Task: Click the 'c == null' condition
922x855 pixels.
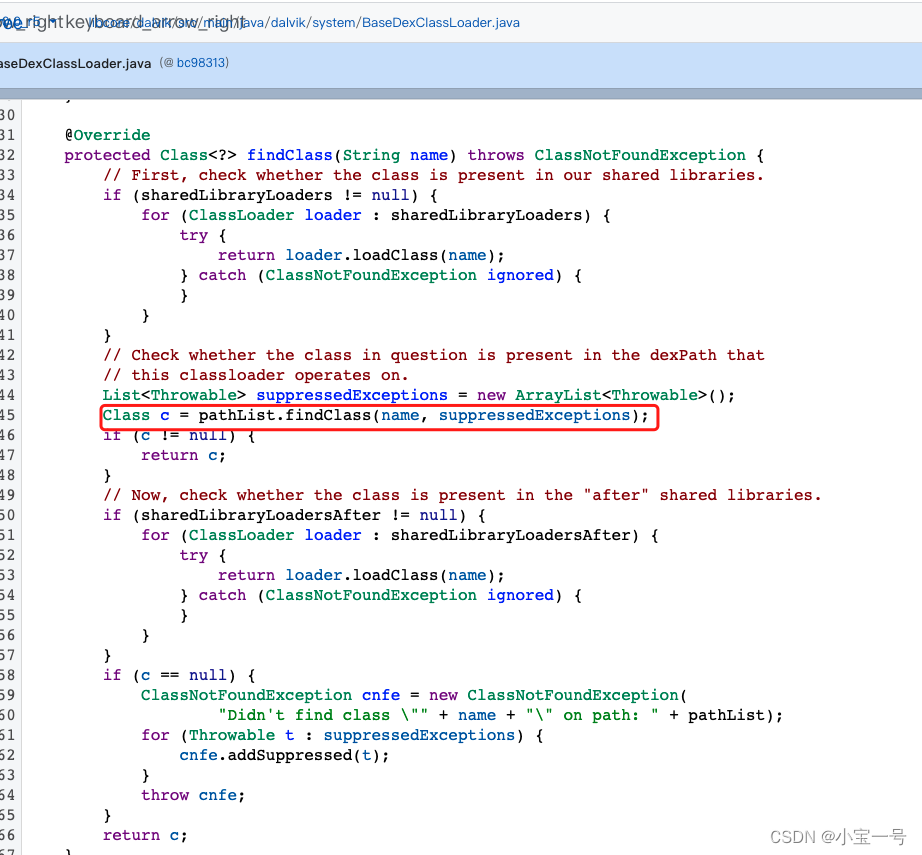Action: click(x=183, y=675)
